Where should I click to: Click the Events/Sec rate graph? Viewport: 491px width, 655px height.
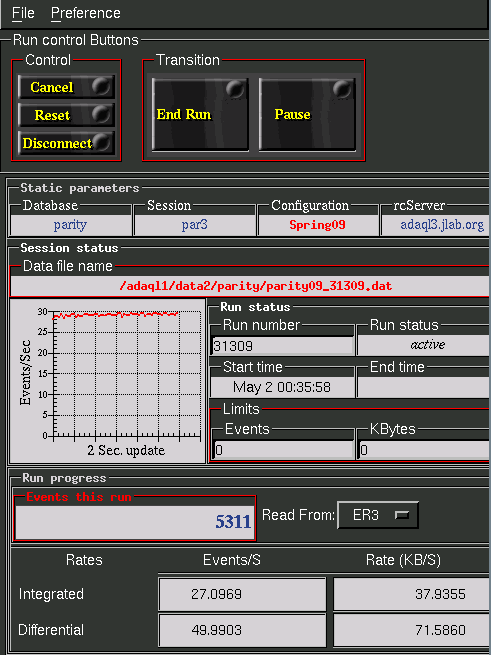pos(108,380)
